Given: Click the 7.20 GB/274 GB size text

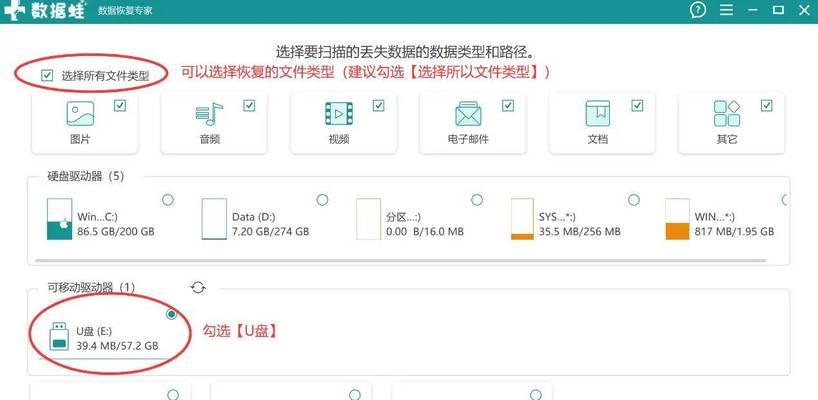Looking at the screenshot, I should [270, 231].
